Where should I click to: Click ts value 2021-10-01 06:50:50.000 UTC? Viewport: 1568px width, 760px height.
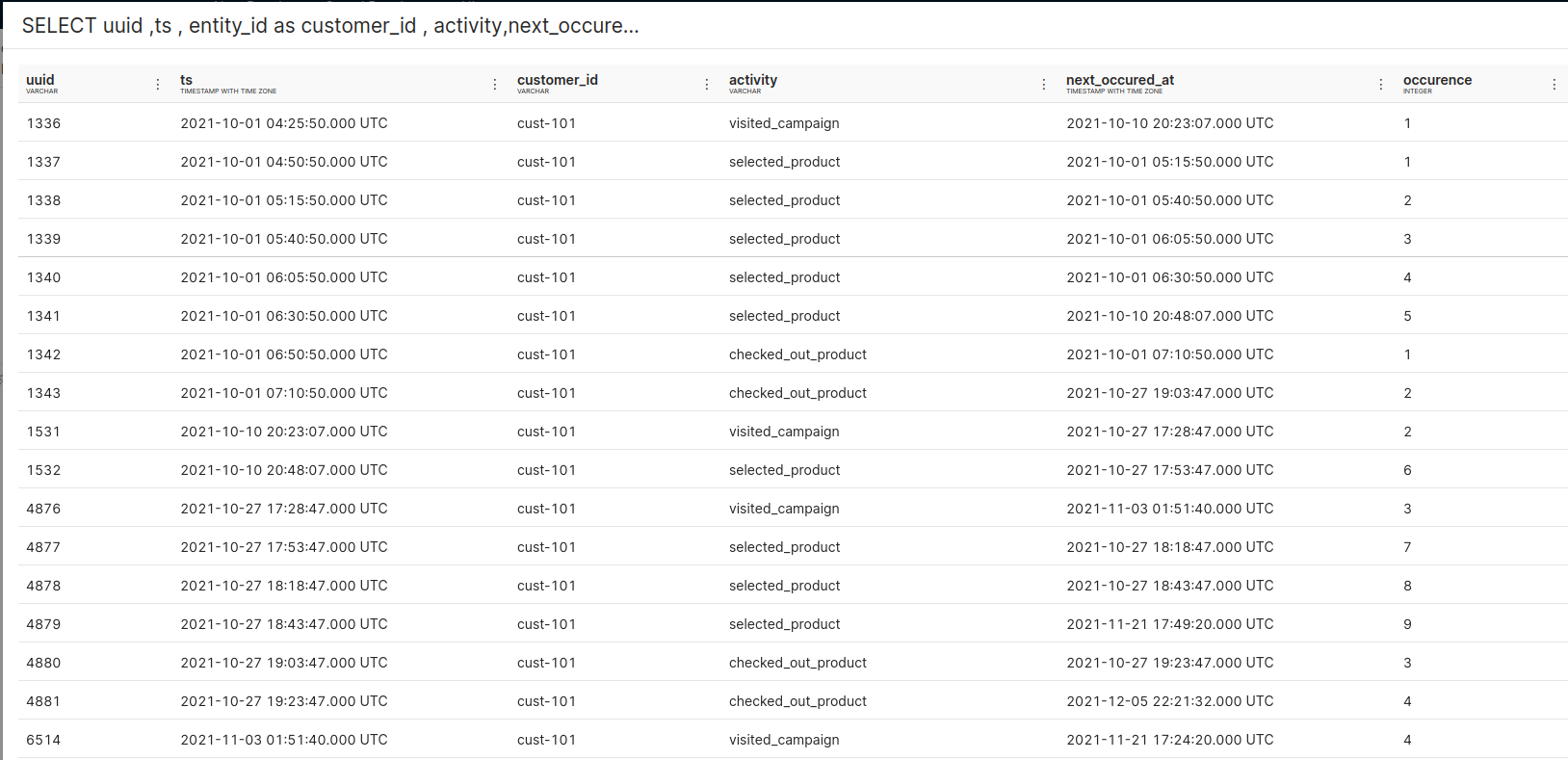click(284, 354)
